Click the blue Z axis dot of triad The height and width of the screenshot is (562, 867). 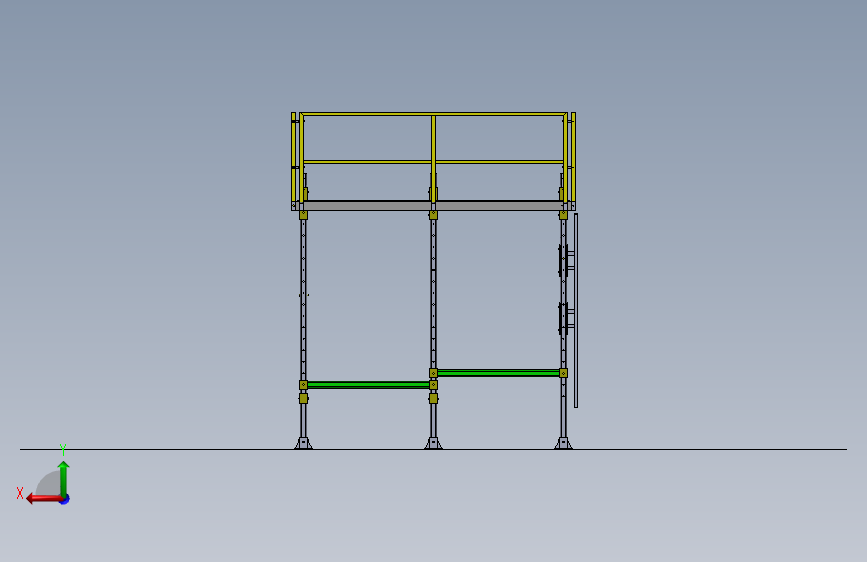pyautogui.click(x=65, y=499)
